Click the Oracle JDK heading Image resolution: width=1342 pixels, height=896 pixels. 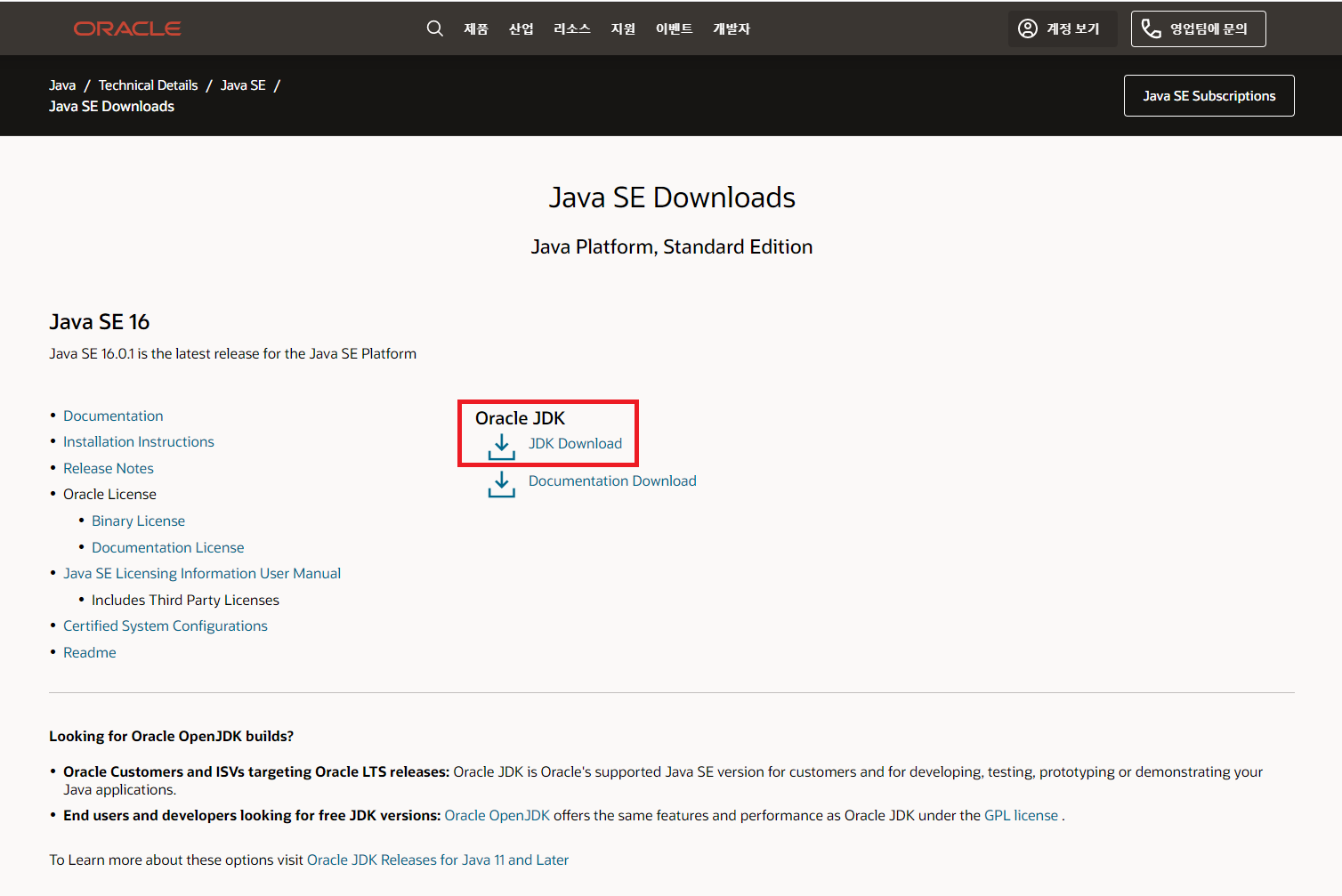click(x=520, y=418)
